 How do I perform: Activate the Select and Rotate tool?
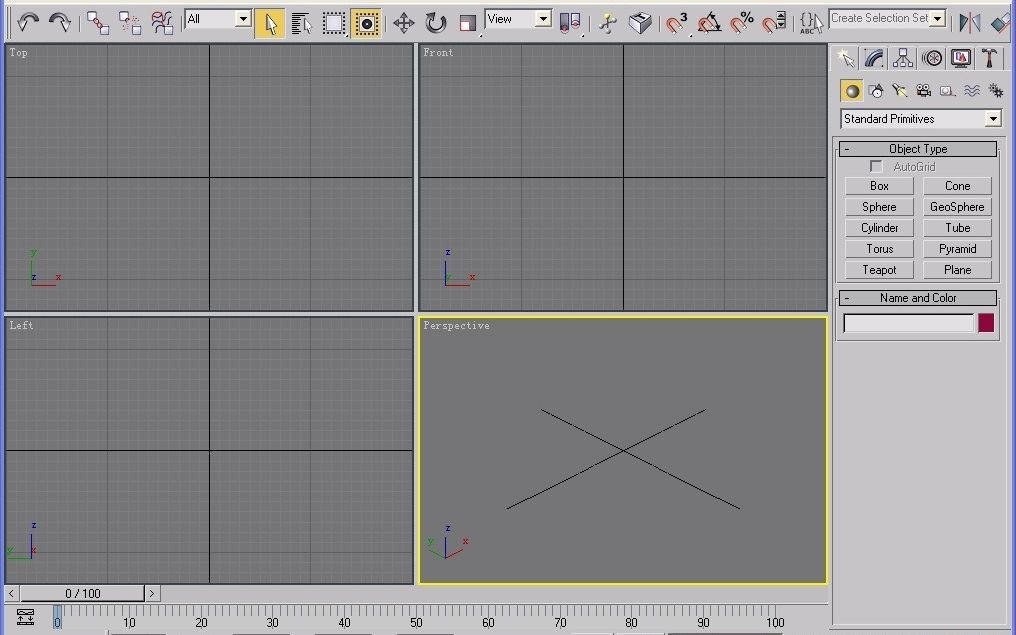coord(437,18)
